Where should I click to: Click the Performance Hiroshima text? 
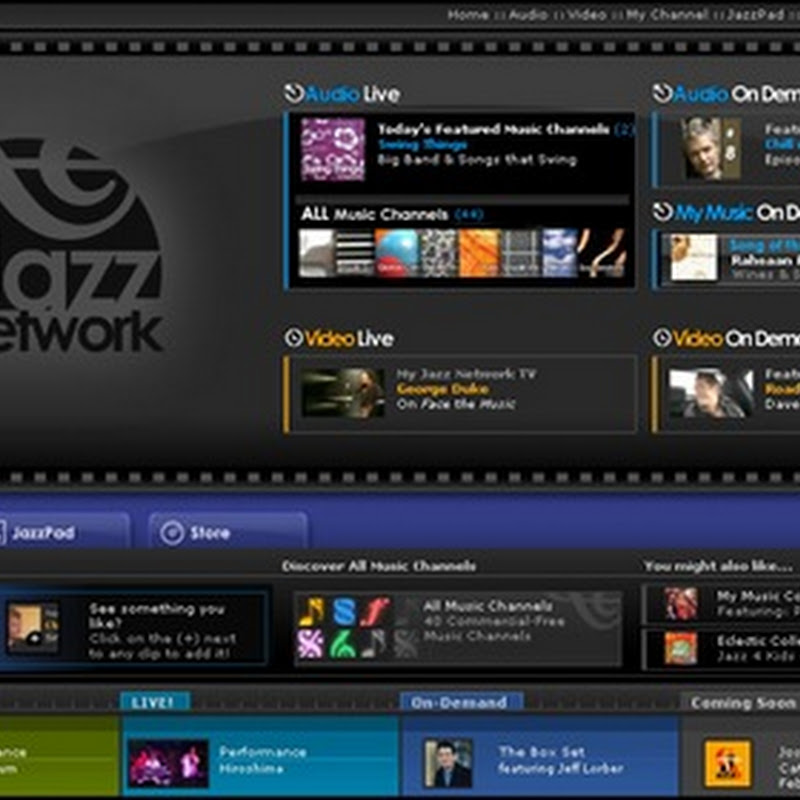coord(263,760)
